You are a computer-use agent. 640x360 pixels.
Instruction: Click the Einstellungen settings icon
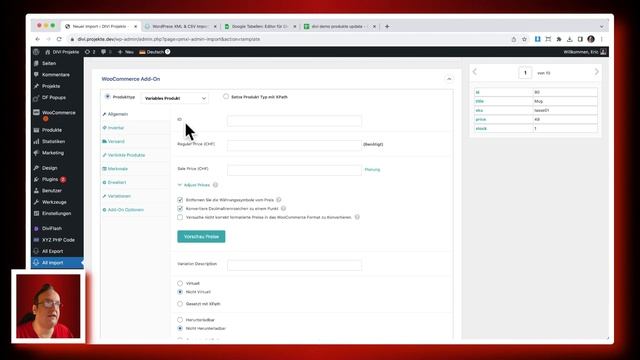[x=36, y=213]
